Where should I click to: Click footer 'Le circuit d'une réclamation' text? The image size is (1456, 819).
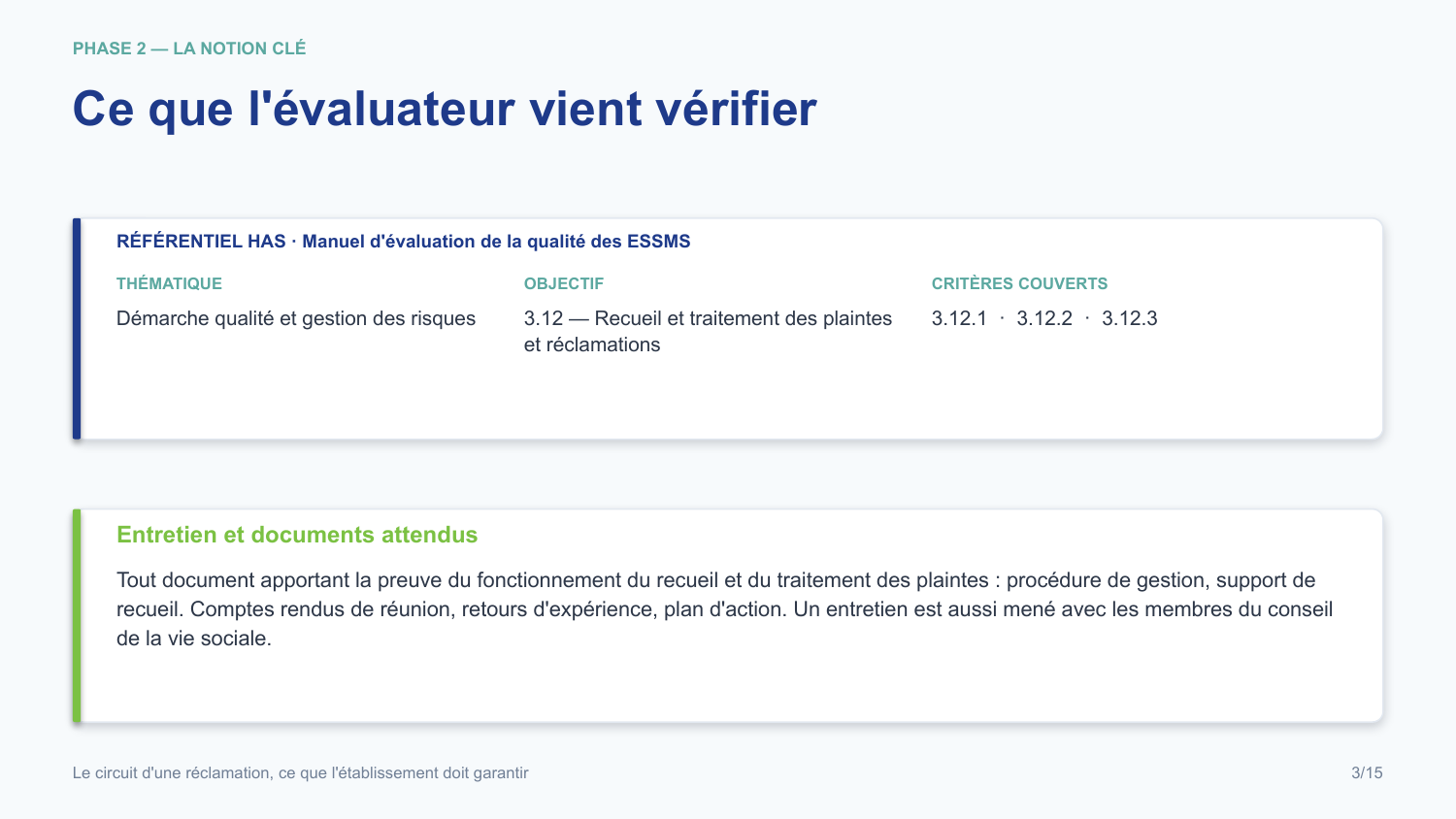coord(301,773)
